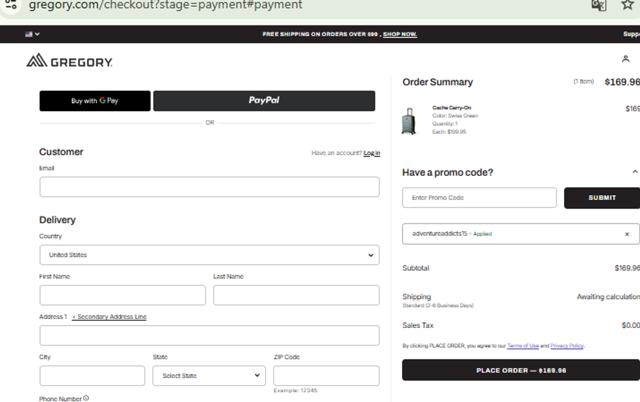Image resolution: width=640 pixels, height=402 pixels.
Task: Click the Cache Carry-On luggage thumbnail
Action: (409, 121)
